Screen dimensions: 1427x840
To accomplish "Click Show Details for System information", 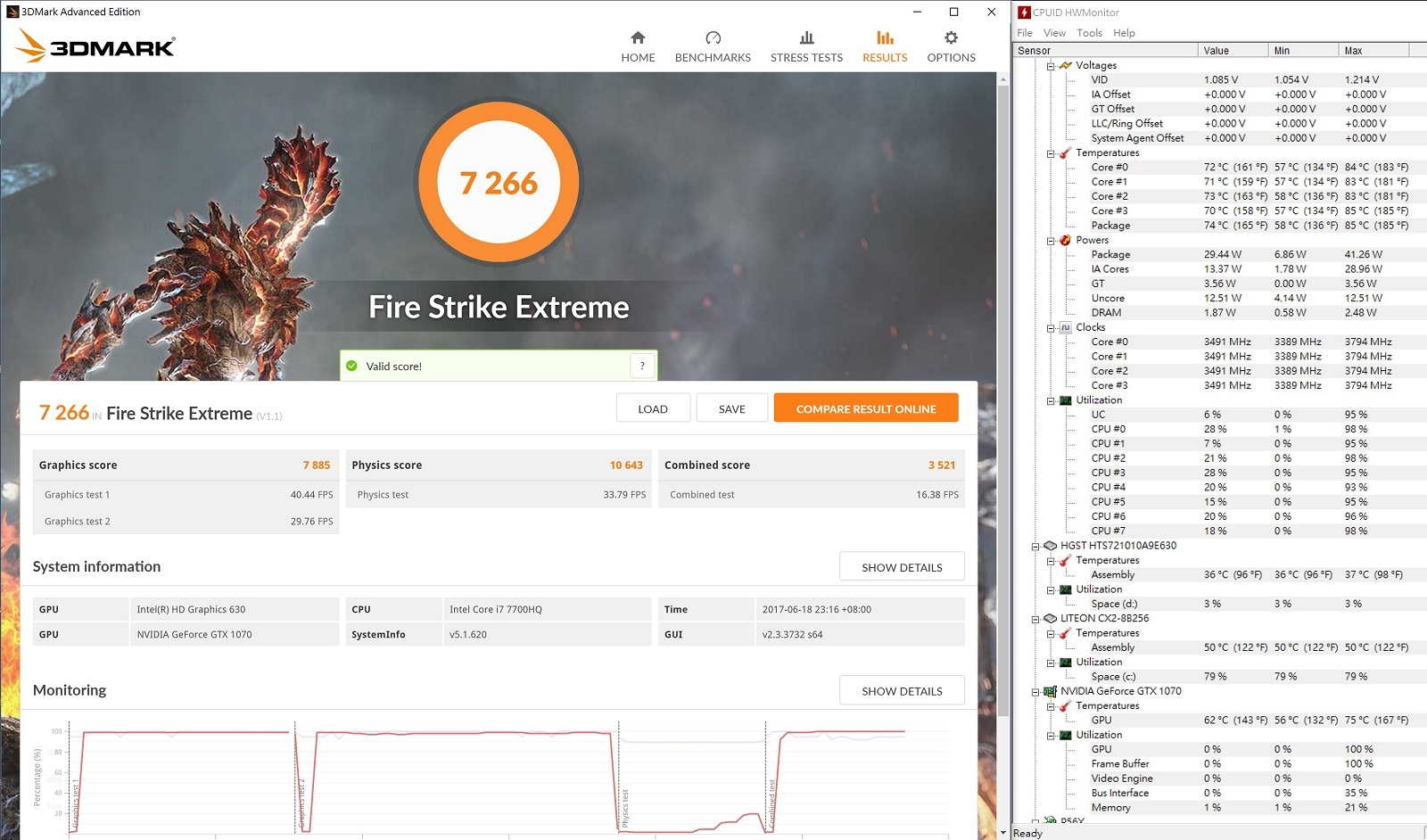I will [x=902, y=567].
